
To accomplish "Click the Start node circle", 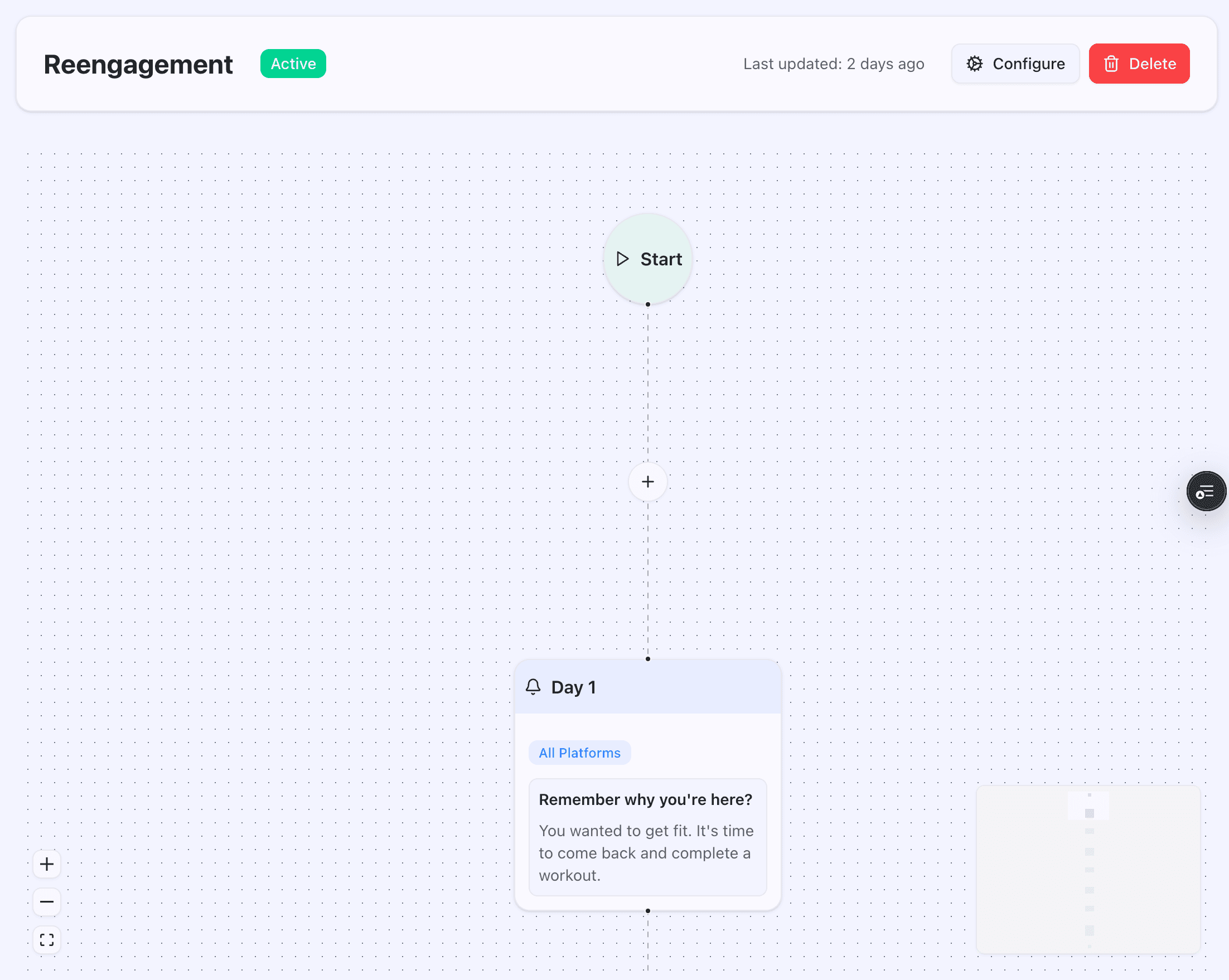I will [647, 259].
